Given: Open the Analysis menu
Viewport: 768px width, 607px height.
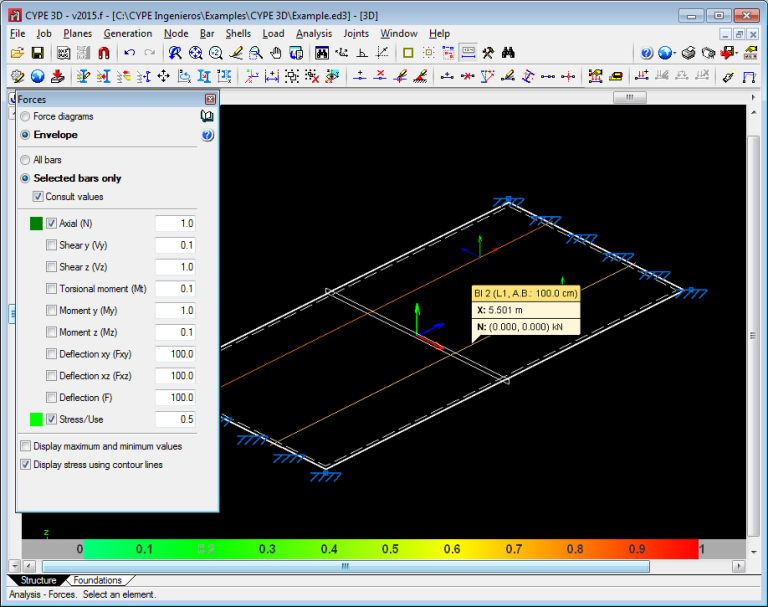Looking at the screenshot, I should [x=314, y=33].
